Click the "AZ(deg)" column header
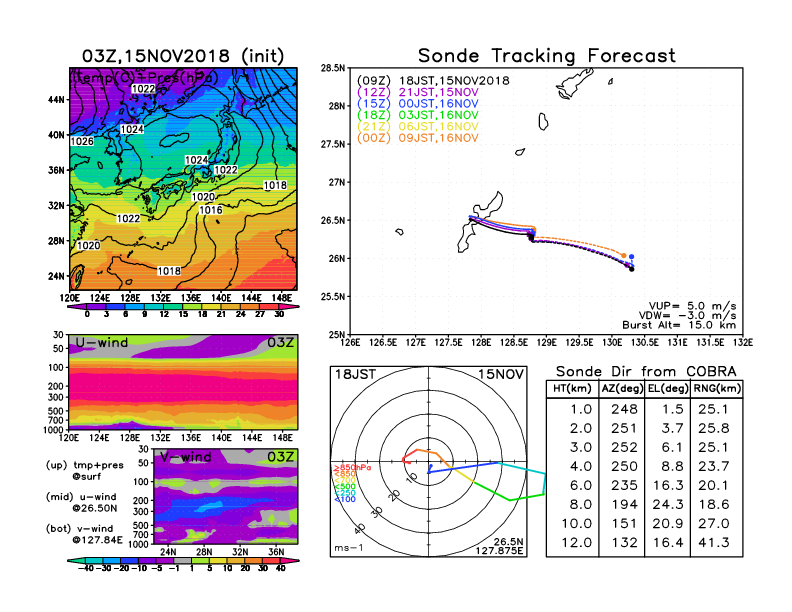 (622, 389)
